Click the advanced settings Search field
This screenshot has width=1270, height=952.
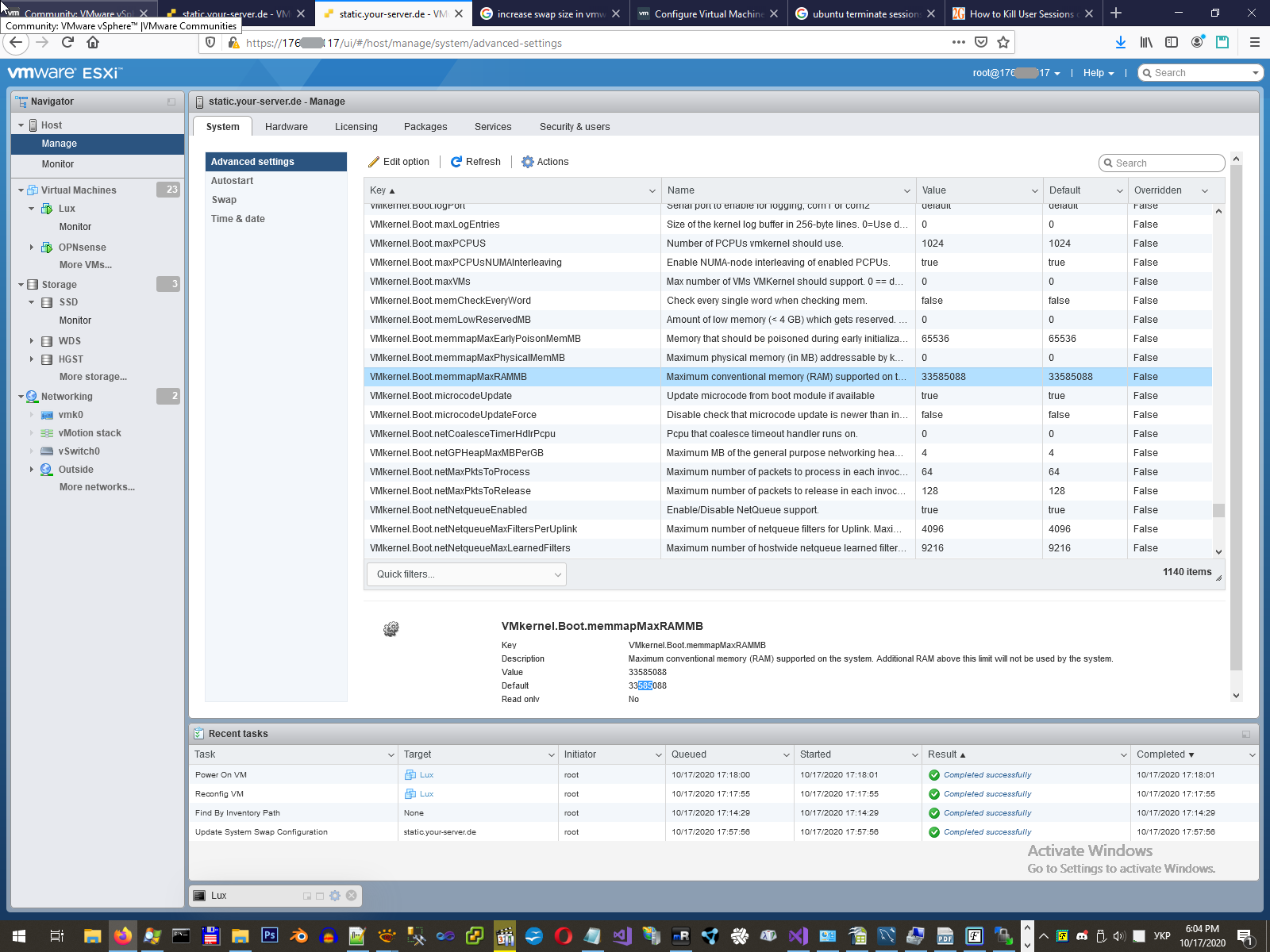[1162, 163]
